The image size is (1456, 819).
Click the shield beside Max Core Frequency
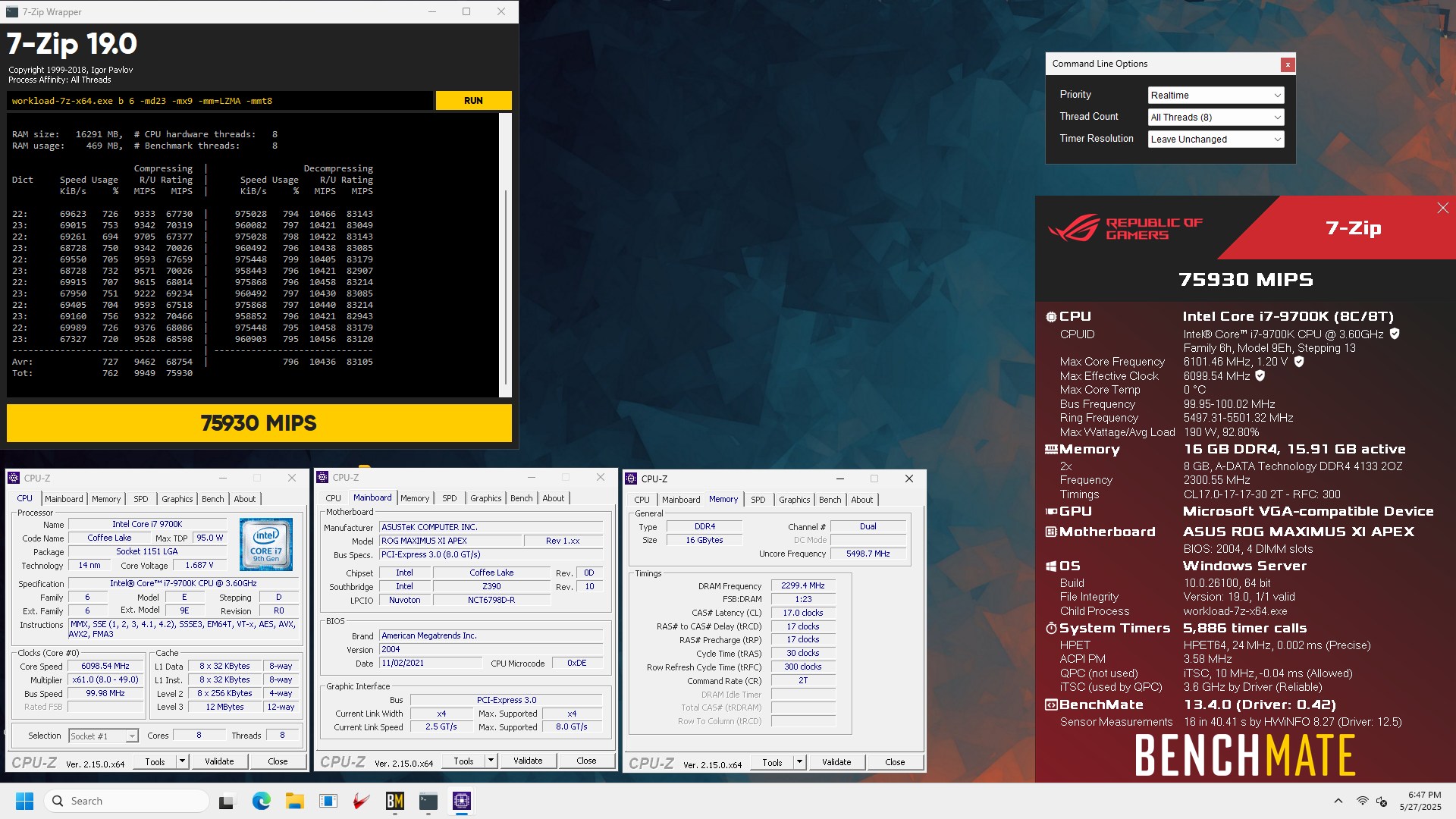click(x=1299, y=362)
